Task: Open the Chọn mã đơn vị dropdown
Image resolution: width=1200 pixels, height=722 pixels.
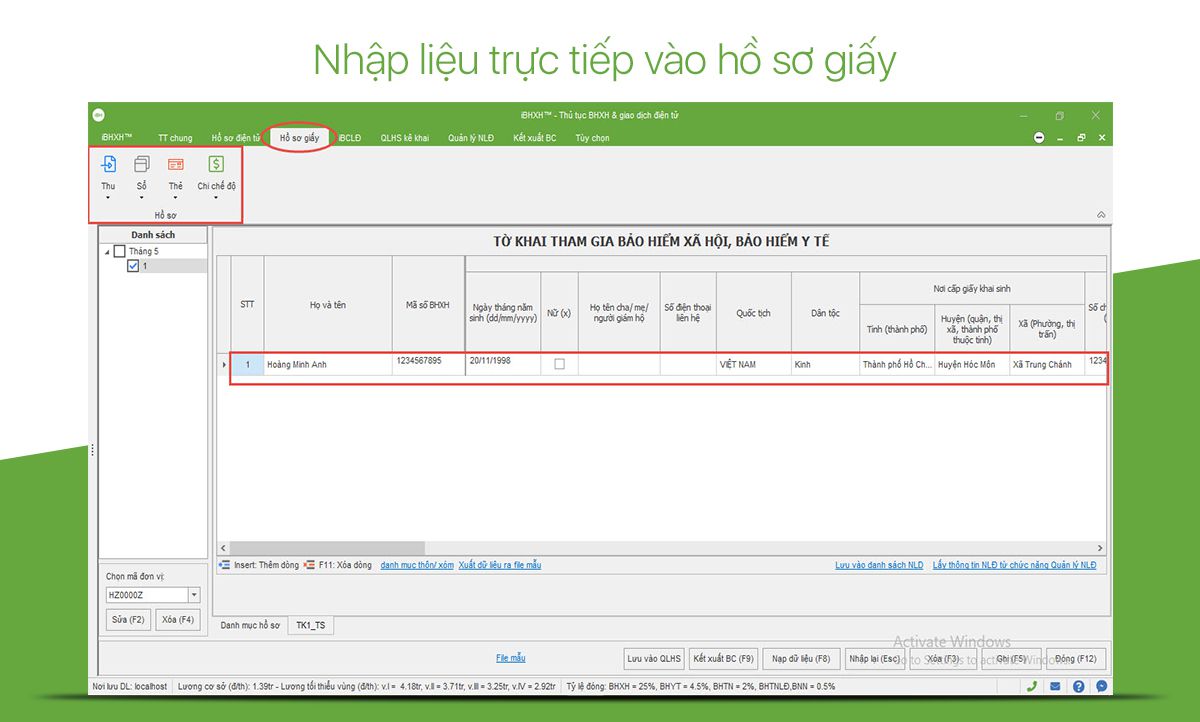Action: [x=194, y=595]
